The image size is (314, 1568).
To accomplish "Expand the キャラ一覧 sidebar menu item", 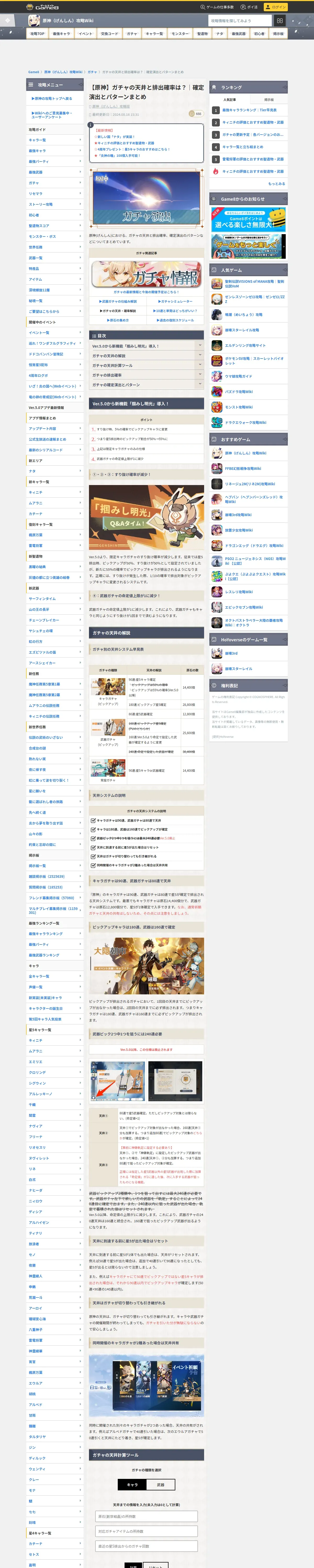I will point(55,140).
